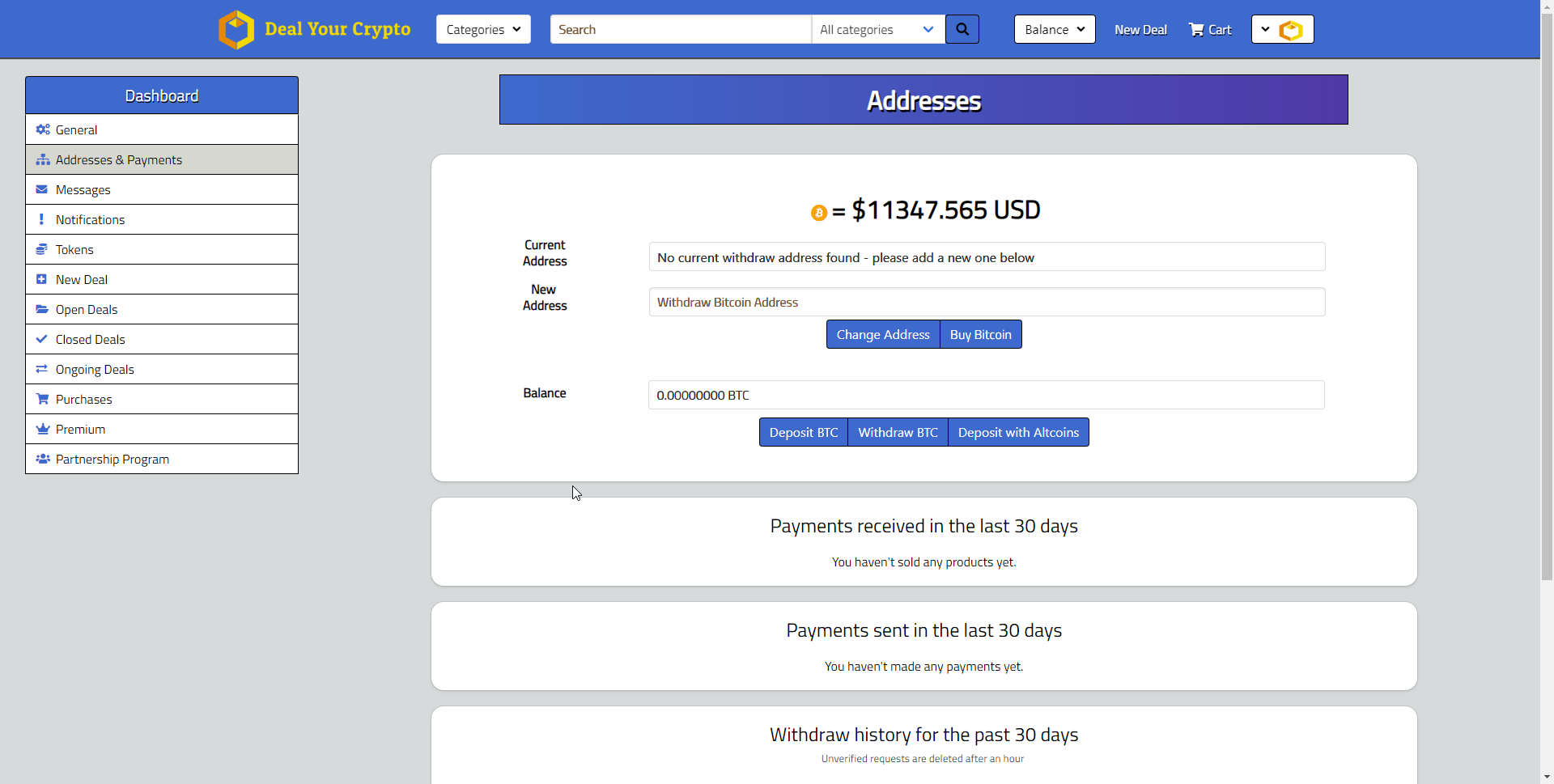1554x784 pixels.
Task: Open the Balance dropdown
Action: pos(1054,29)
